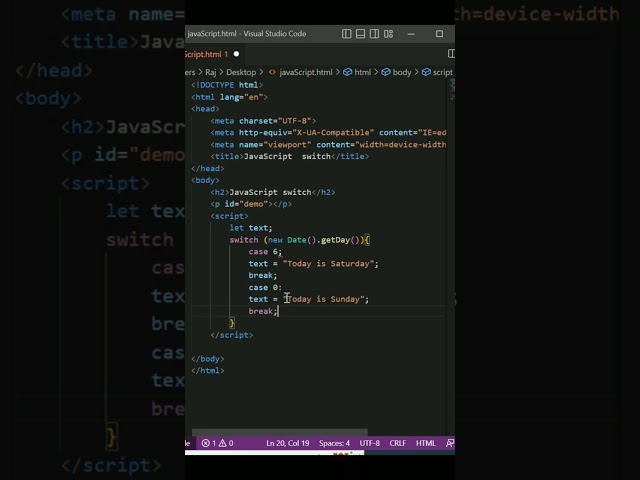Split the editor with the split icon
This screenshot has height=480, width=640.
click(x=451, y=54)
